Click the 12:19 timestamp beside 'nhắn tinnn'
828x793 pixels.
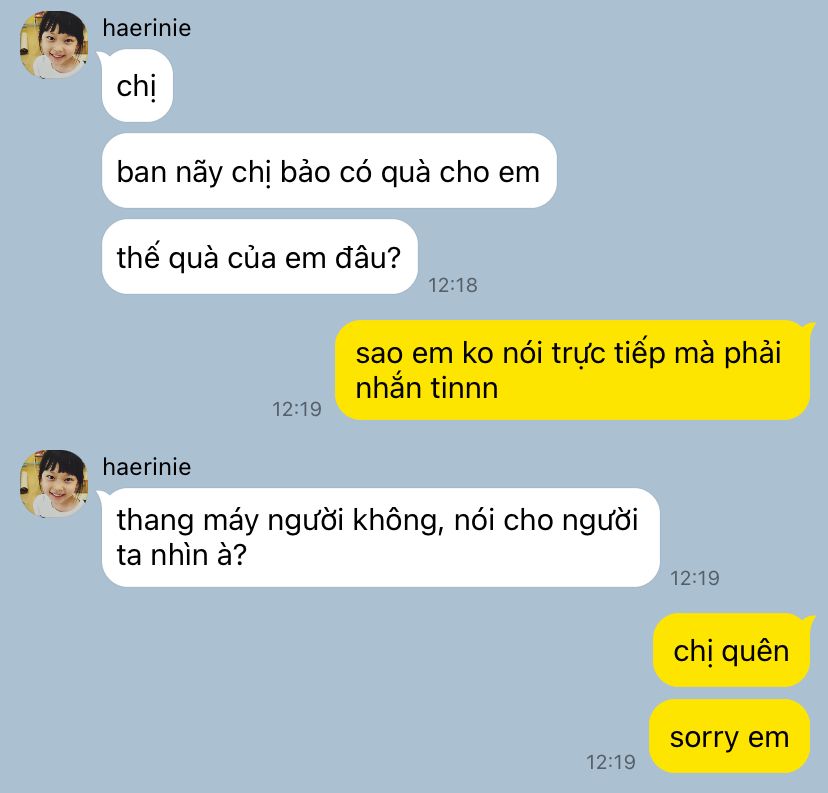[297, 409]
